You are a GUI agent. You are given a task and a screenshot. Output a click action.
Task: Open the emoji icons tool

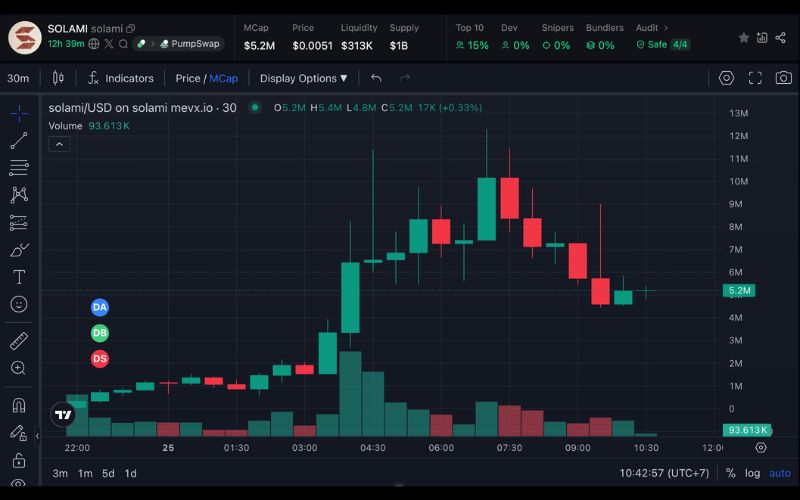19,305
